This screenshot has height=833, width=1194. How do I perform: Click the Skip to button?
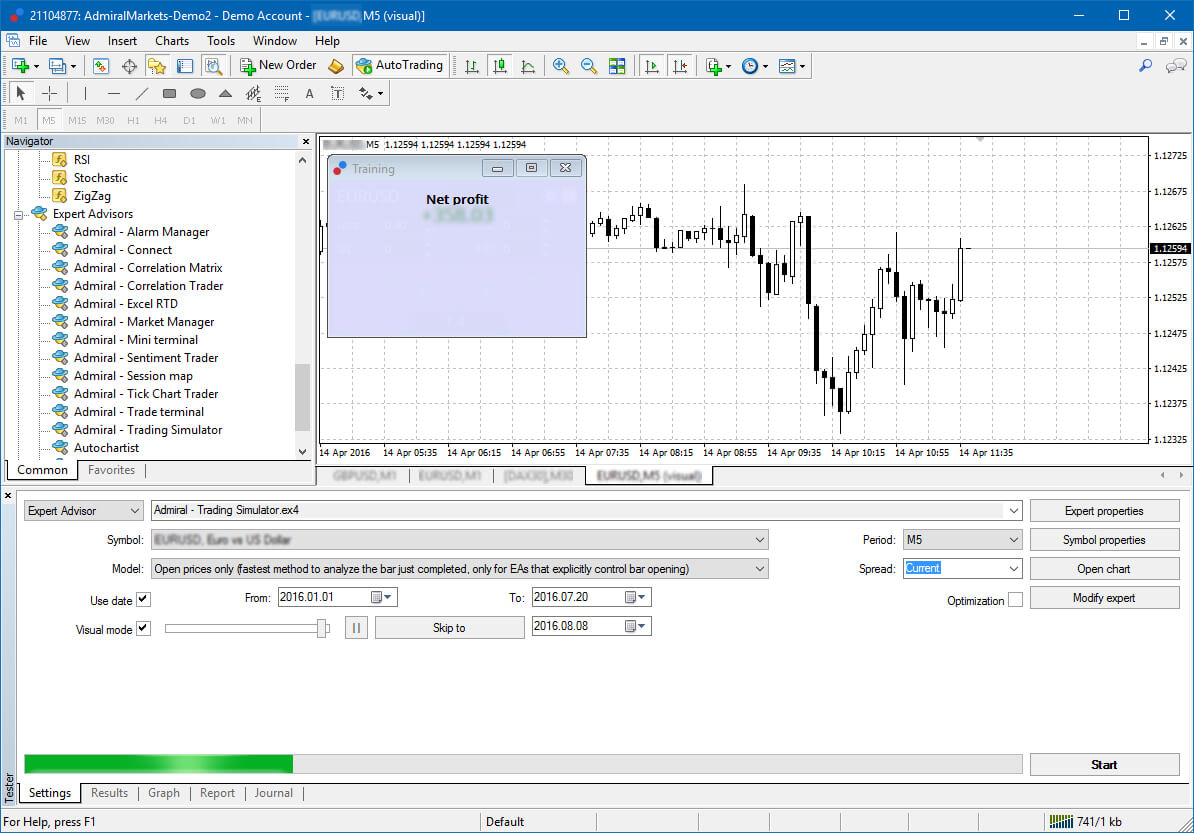point(449,627)
